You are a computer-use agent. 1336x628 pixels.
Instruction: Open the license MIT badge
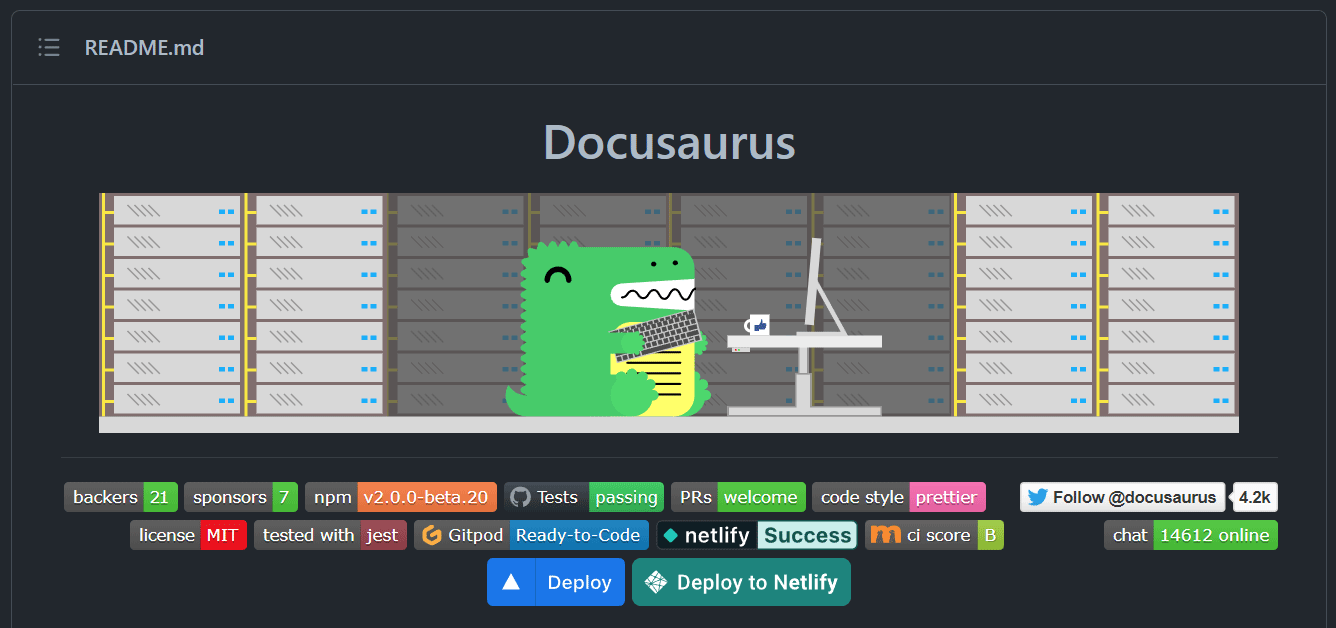[x=188, y=535]
